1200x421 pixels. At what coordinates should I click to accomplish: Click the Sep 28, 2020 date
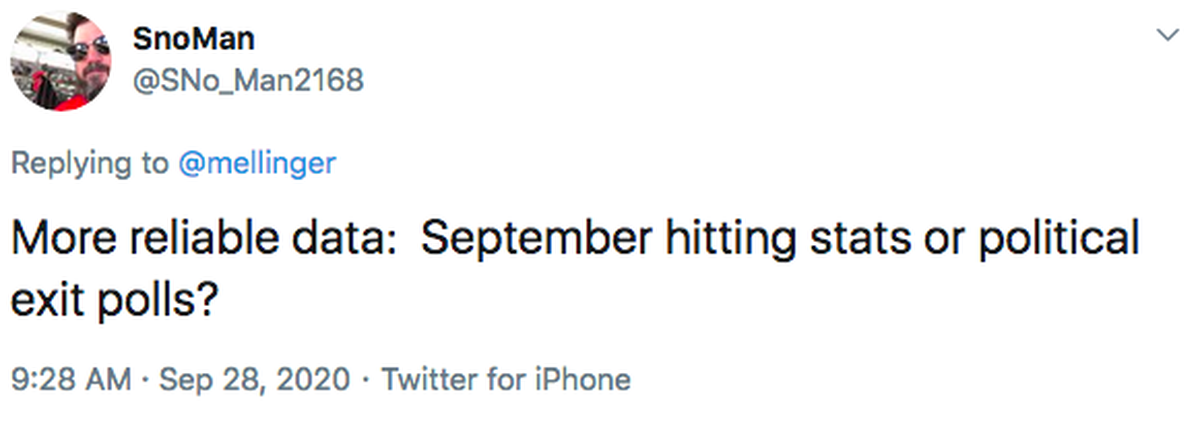(255, 381)
